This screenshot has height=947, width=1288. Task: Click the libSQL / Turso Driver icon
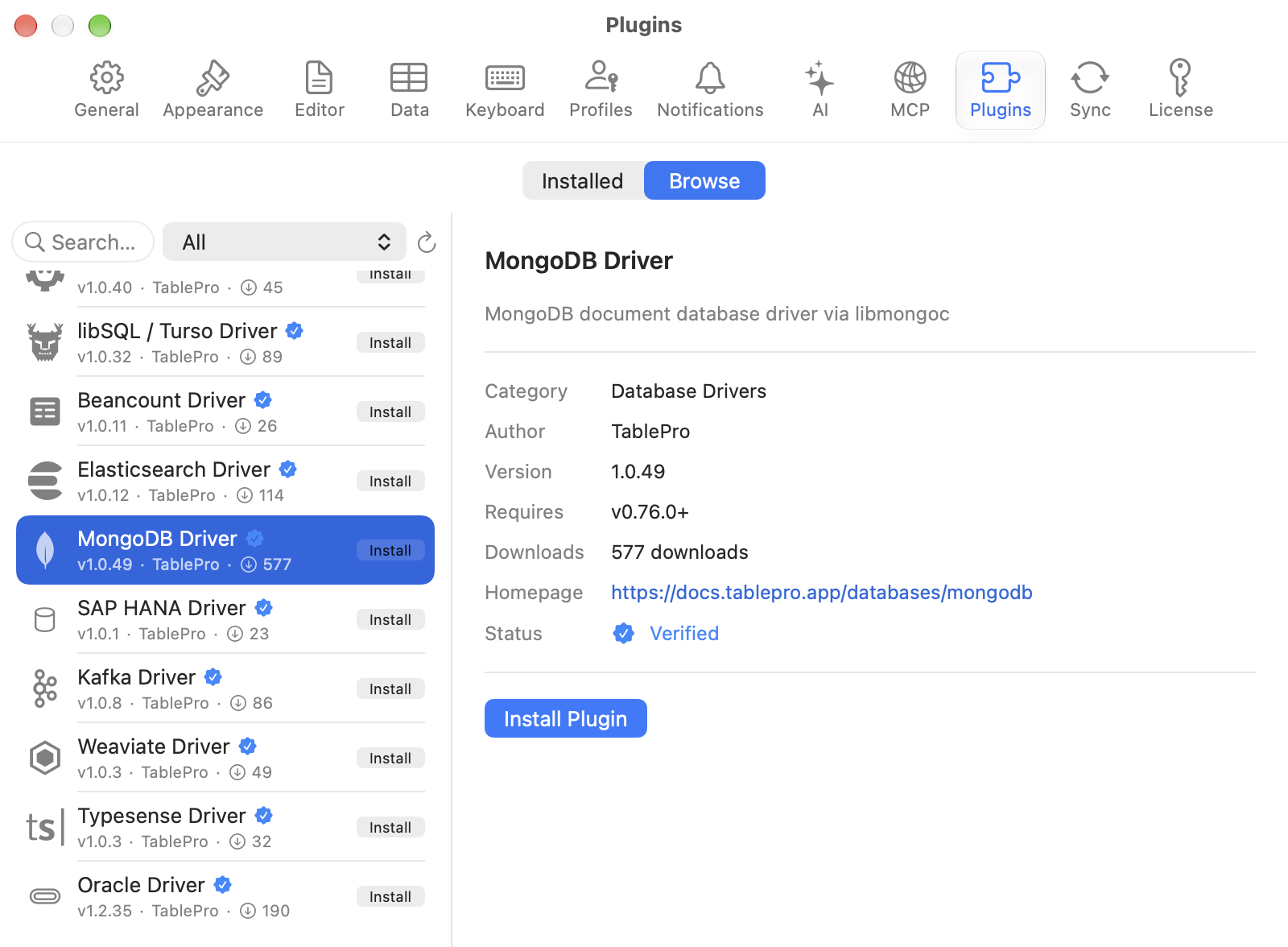click(45, 342)
